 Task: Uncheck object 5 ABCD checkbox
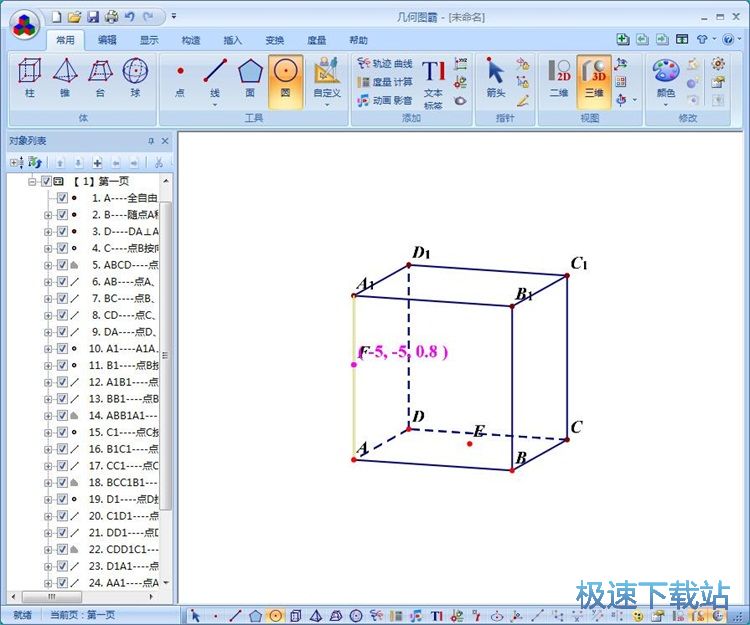pos(62,265)
